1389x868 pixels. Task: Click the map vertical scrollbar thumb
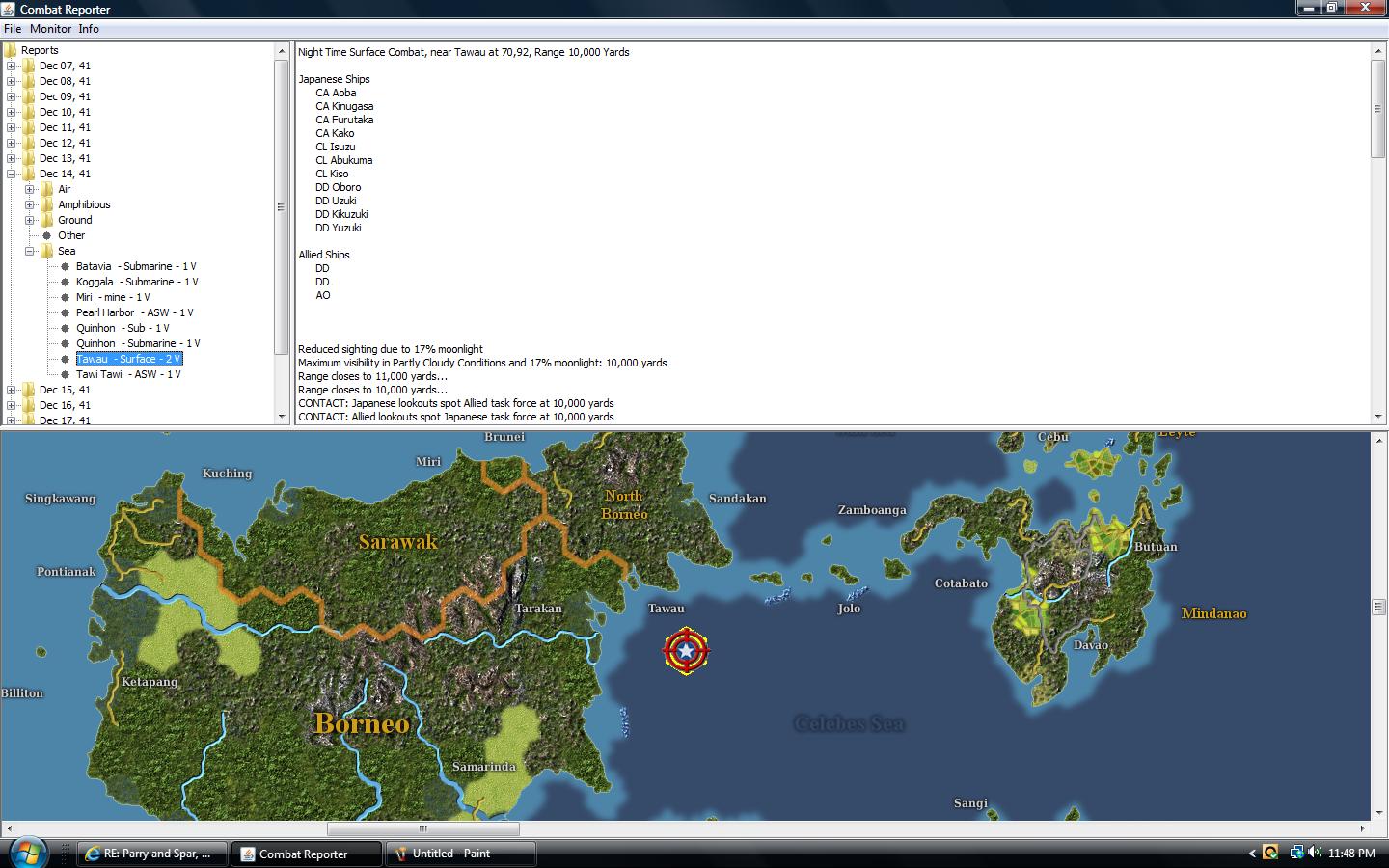(x=1378, y=607)
